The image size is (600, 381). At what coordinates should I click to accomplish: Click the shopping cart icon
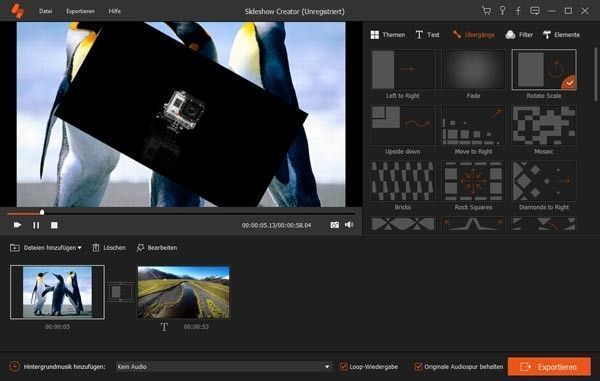(x=486, y=11)
